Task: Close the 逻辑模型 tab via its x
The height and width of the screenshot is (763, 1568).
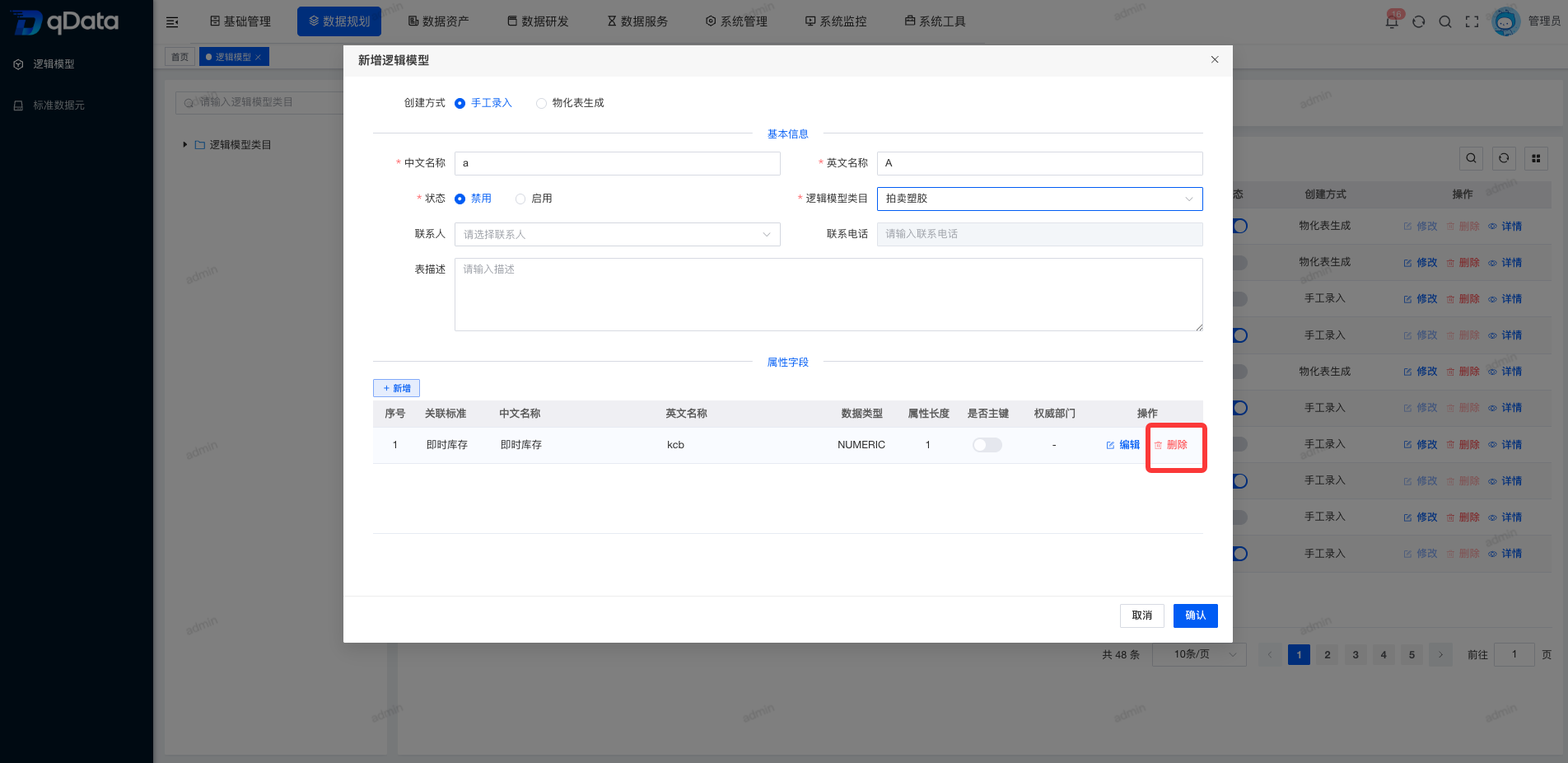Action: 258,57
